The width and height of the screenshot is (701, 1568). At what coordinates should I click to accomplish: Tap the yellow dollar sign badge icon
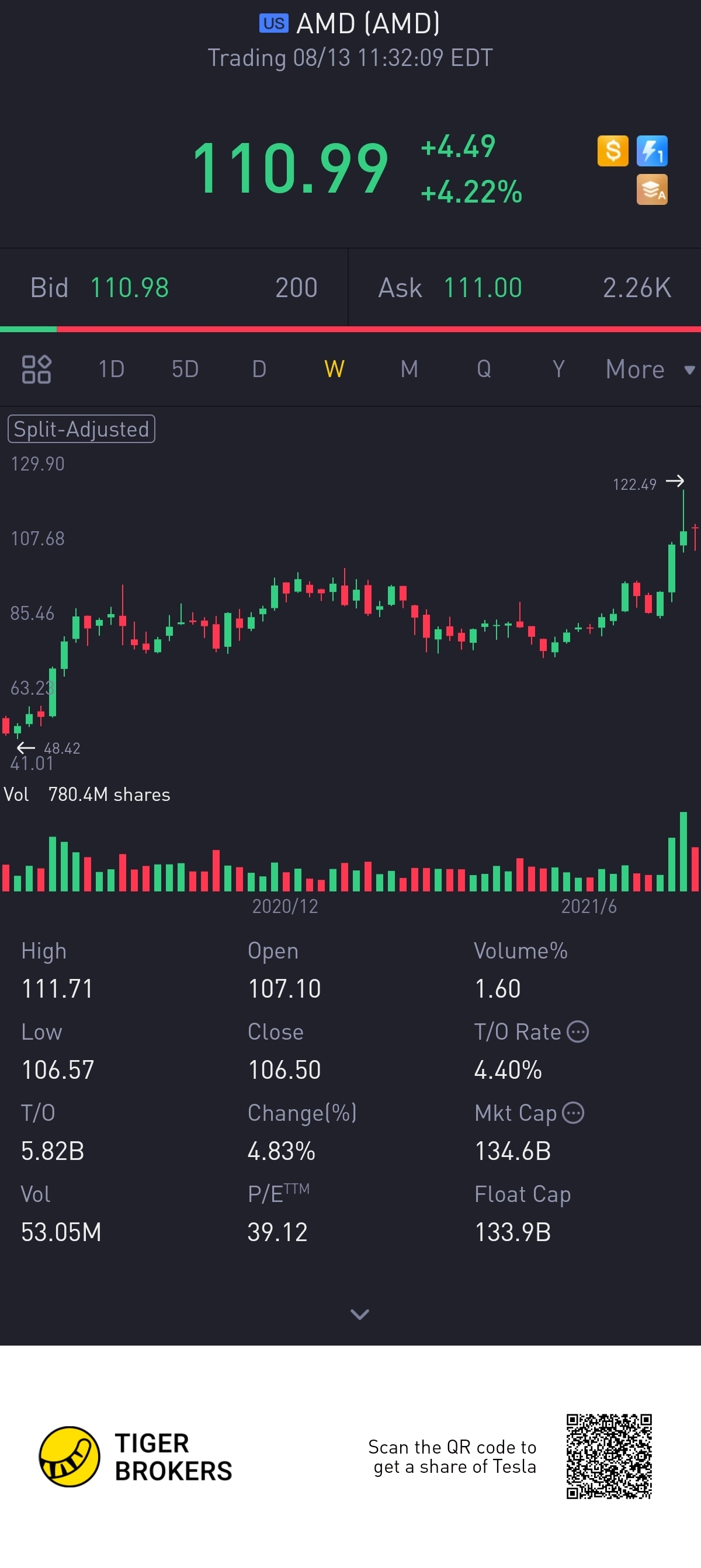coord(613,151)
